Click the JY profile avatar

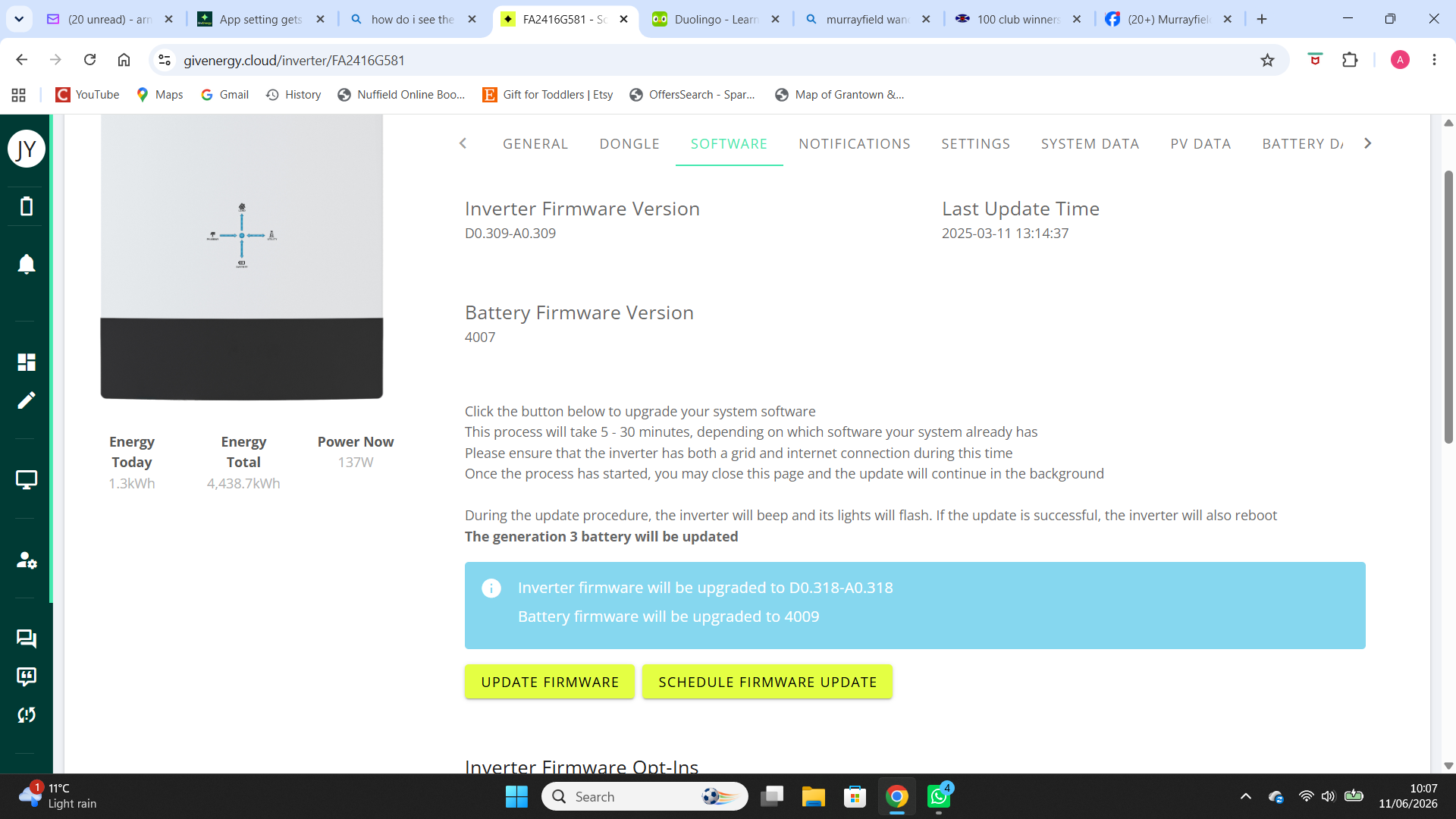[27, 149]
